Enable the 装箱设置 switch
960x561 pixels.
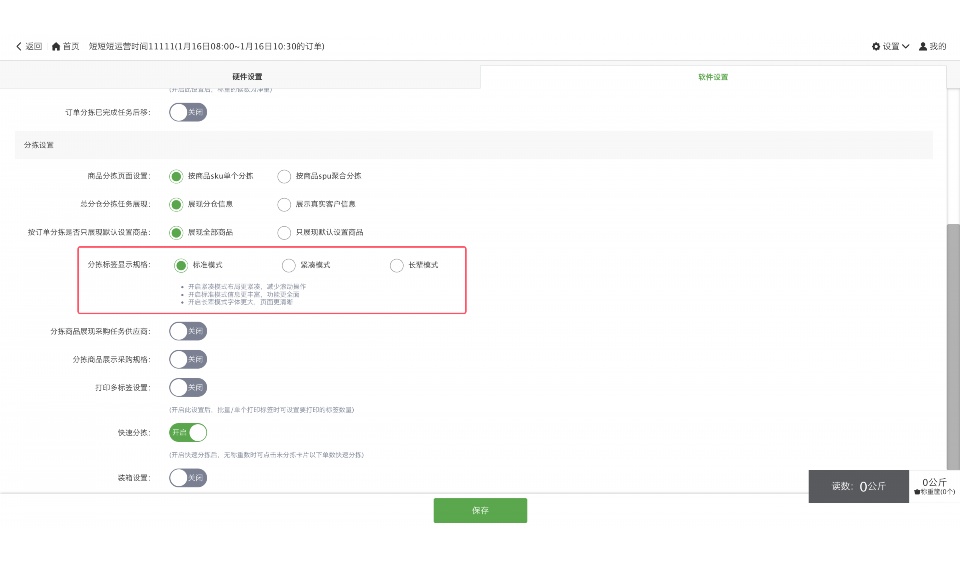coord(187,478)
